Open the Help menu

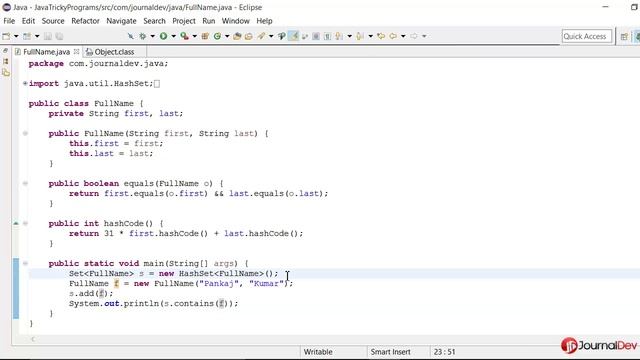click(264, 21)
